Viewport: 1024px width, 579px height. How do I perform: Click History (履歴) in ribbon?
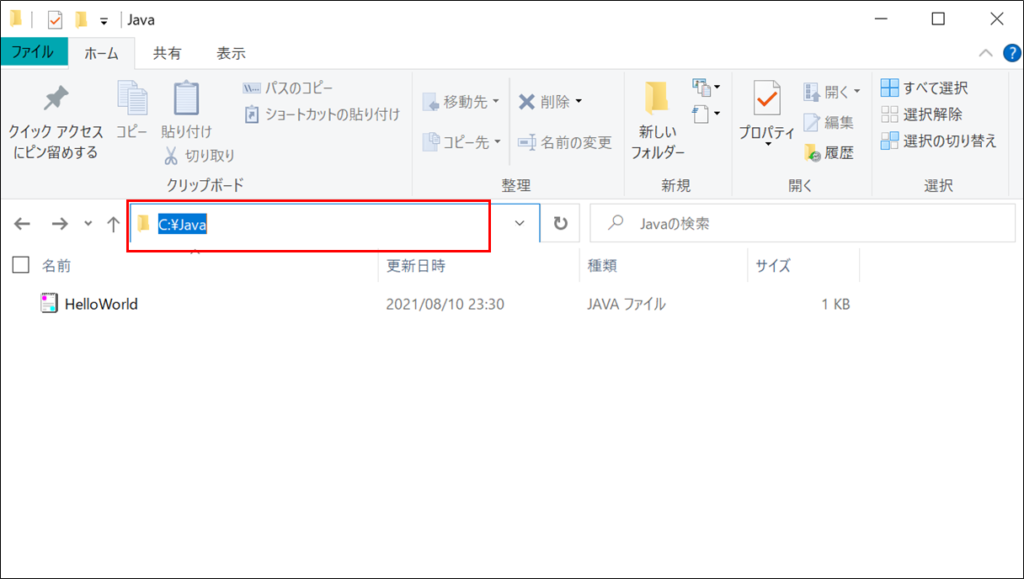[x=828, y=153]
